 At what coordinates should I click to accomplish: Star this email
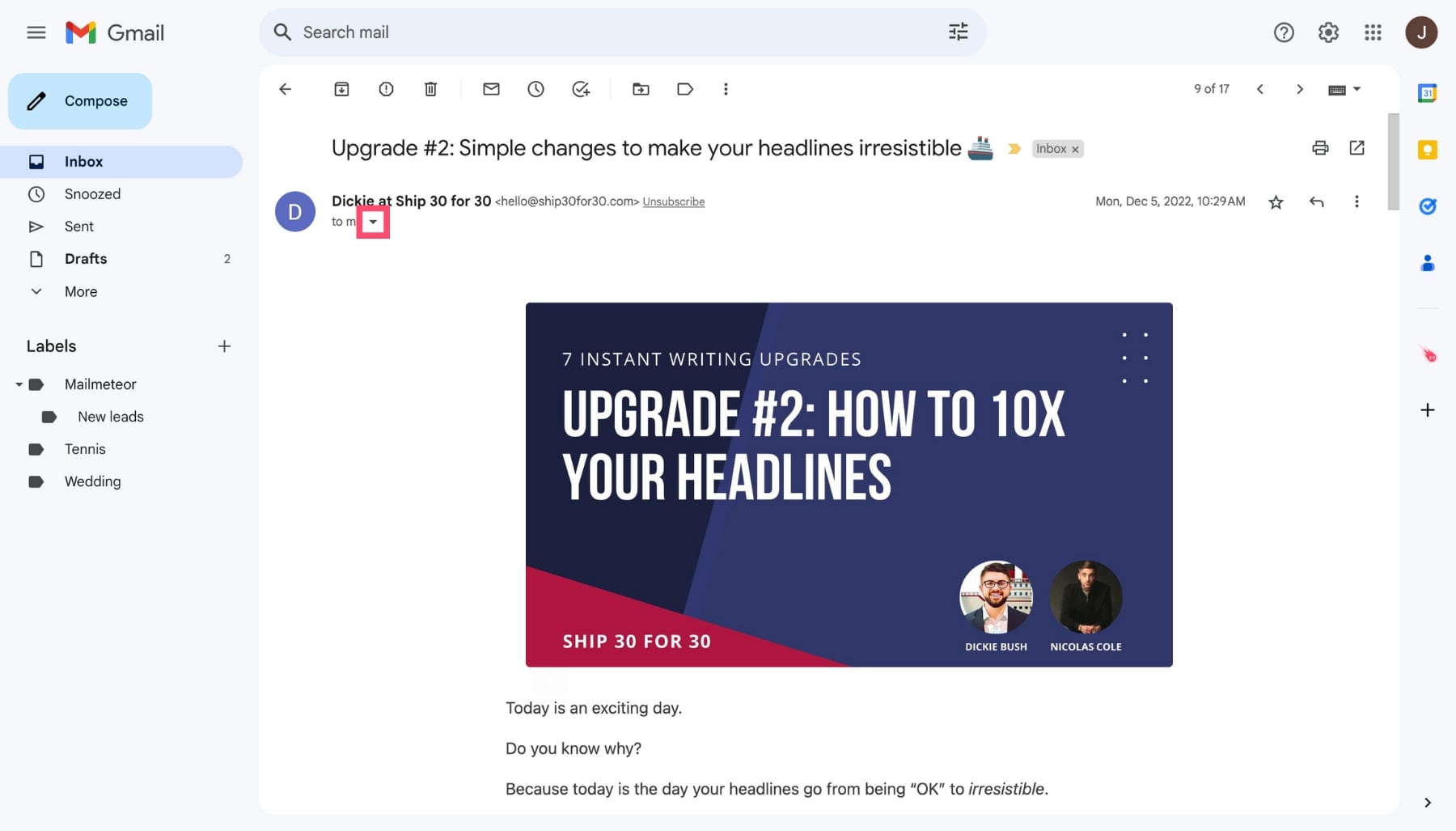tap(1276, 202)
